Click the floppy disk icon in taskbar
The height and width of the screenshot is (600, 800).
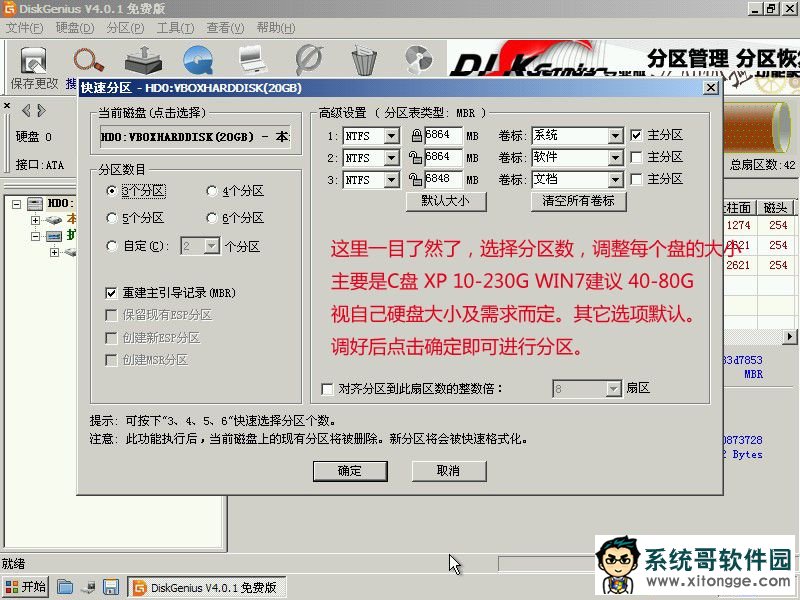(111, 587)
